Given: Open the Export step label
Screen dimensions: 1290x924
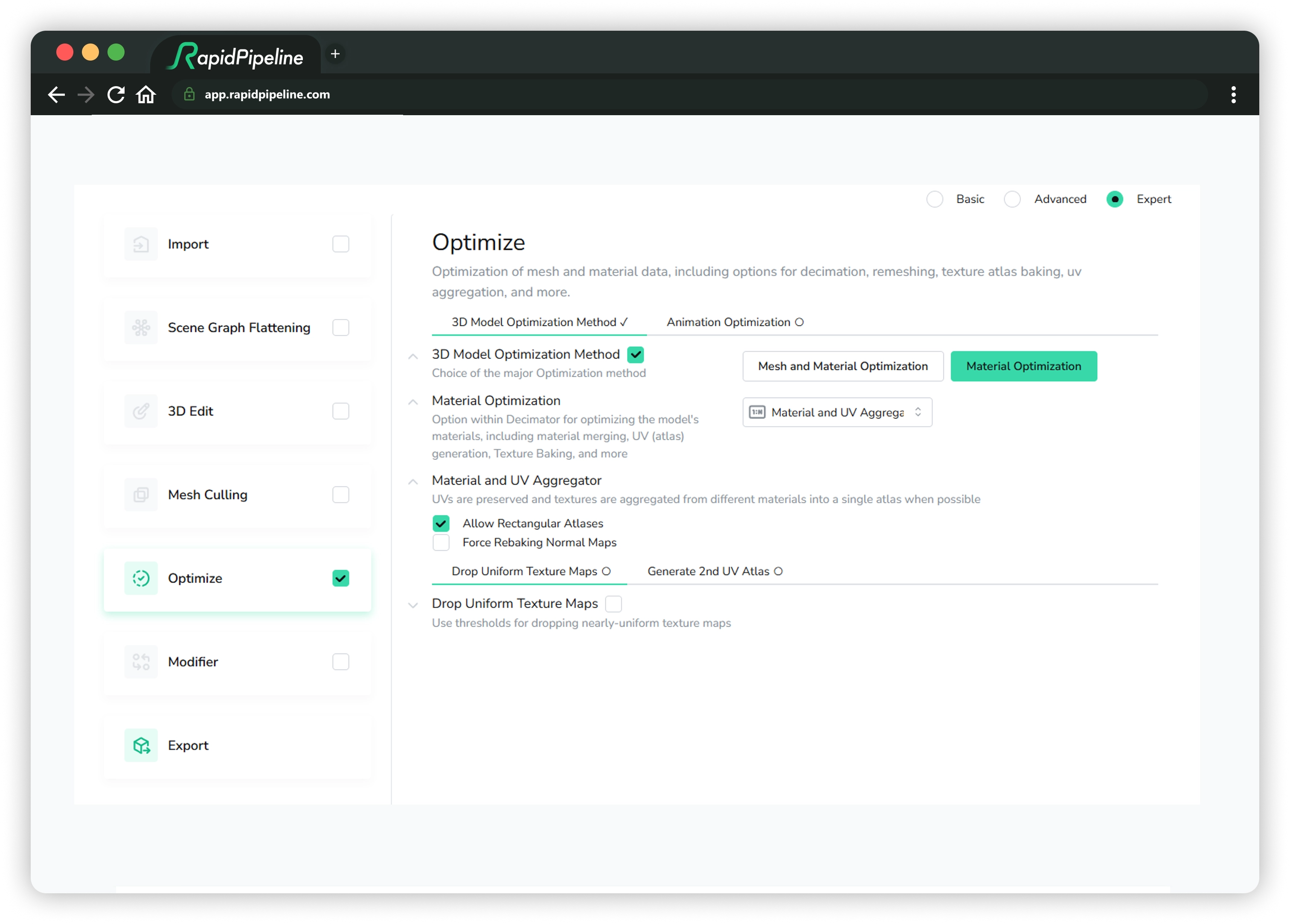Looking at the screenshot, I should [x=188, y=746].
